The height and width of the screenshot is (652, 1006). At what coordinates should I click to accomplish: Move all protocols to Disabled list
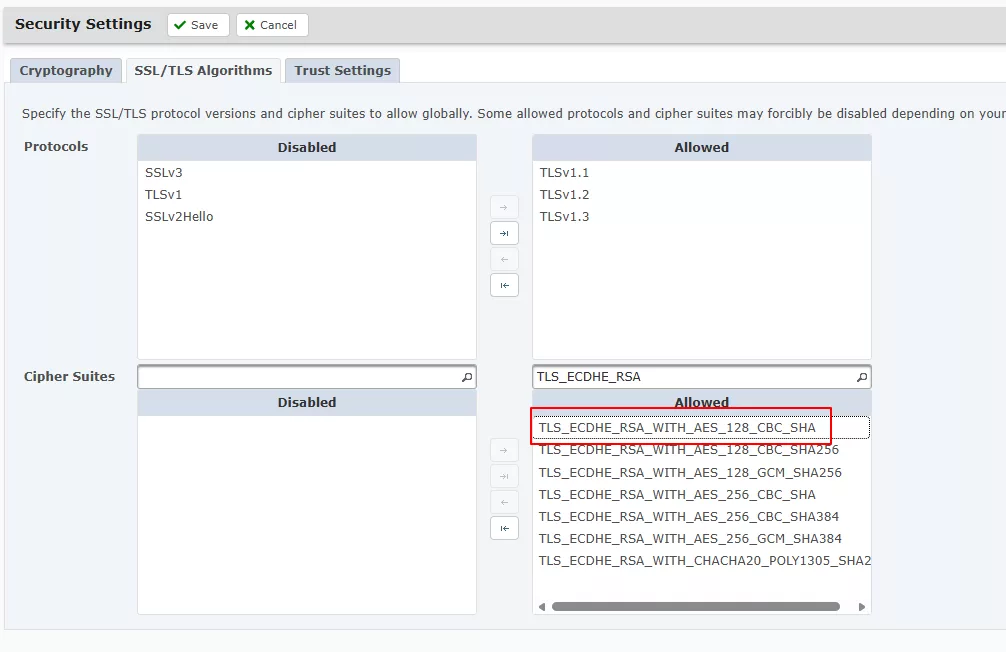click(x=504, y=285)
